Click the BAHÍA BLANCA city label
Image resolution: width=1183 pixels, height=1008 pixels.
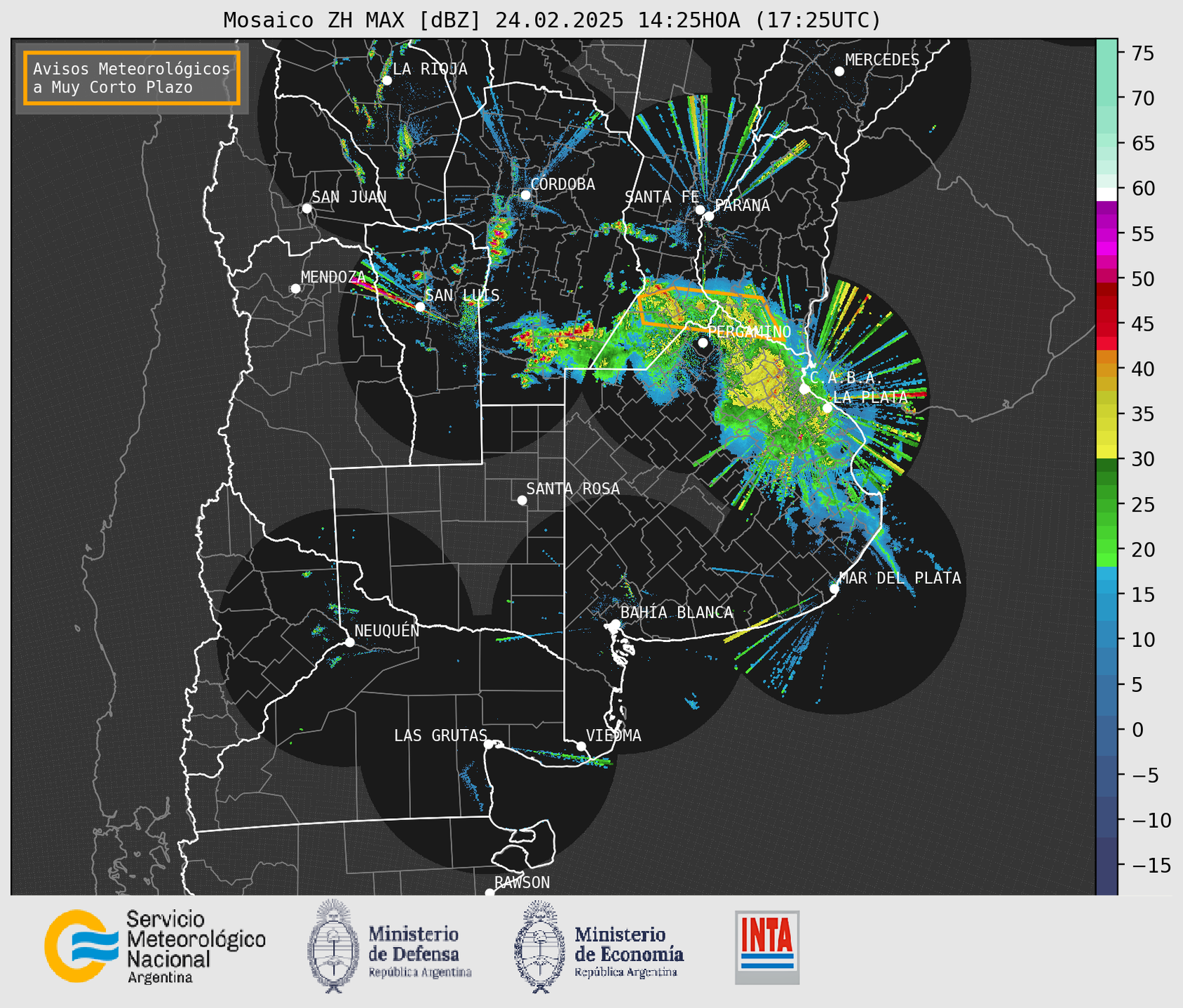point(677,613)
